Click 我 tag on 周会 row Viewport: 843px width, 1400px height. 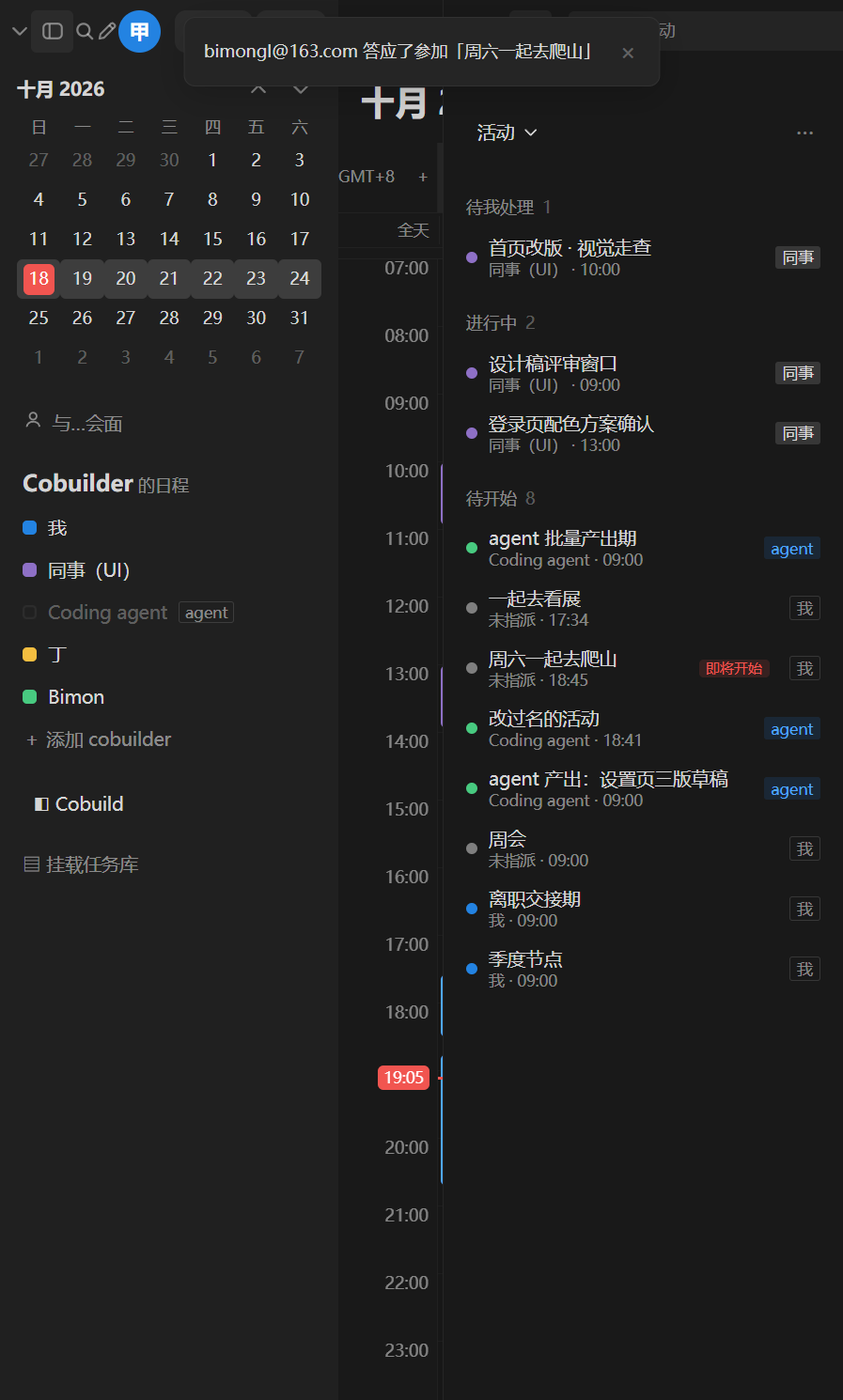pyautogui.click(x=804, y=849)
